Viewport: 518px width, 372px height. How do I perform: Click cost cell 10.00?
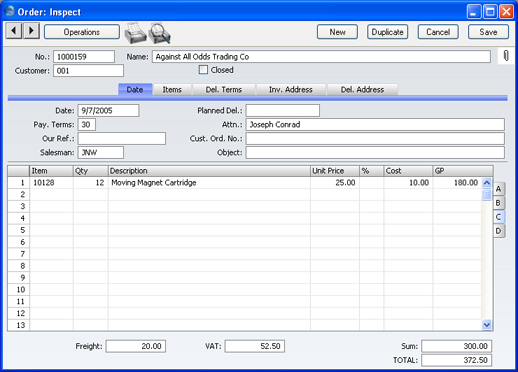[408, 183]
